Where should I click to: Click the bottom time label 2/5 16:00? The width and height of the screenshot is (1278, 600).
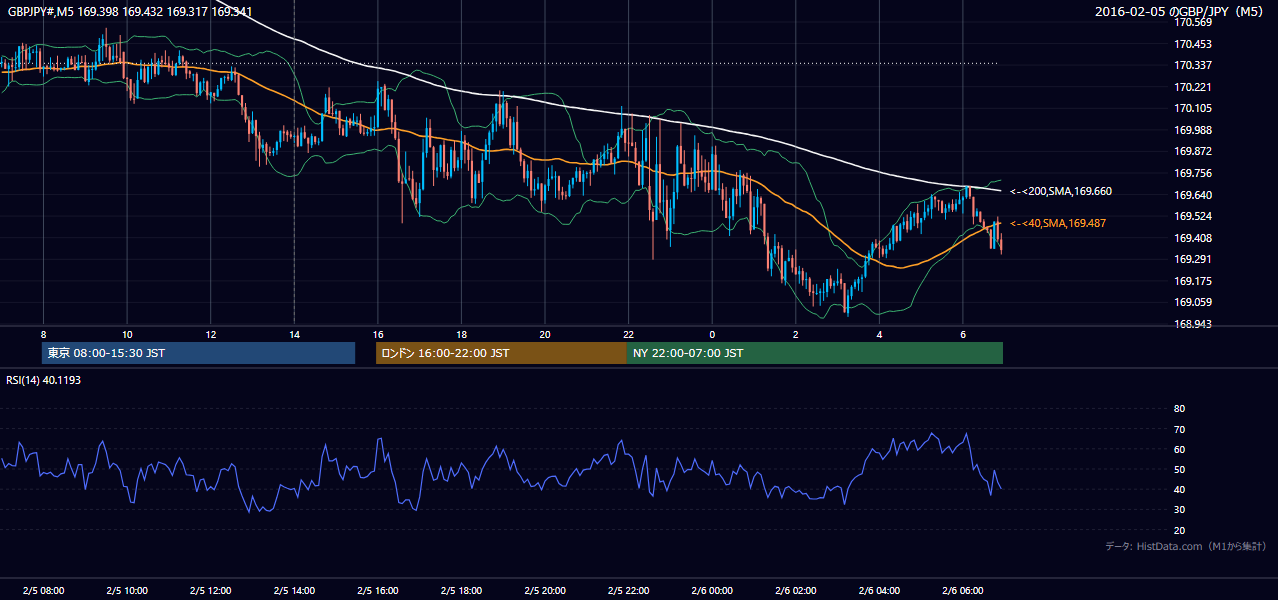click(x=377, y=591)
